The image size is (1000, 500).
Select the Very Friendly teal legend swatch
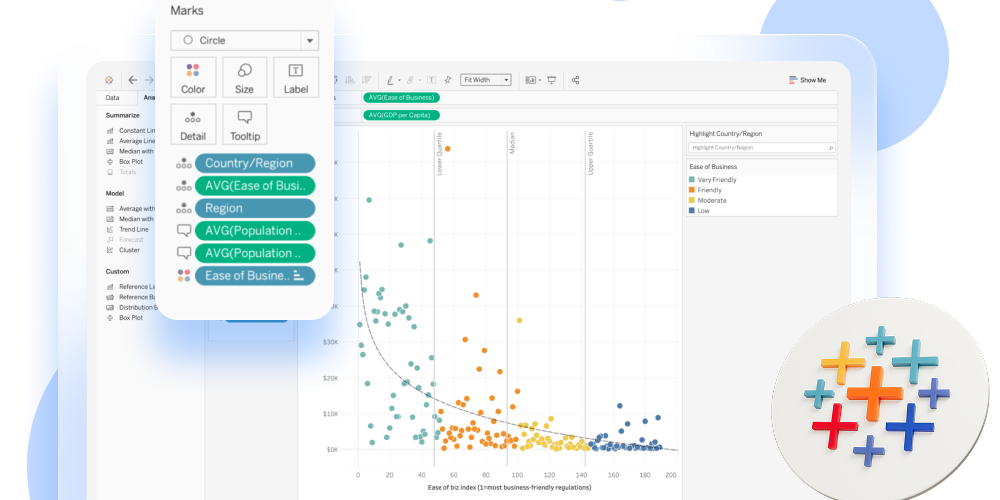tap(692, 179)
